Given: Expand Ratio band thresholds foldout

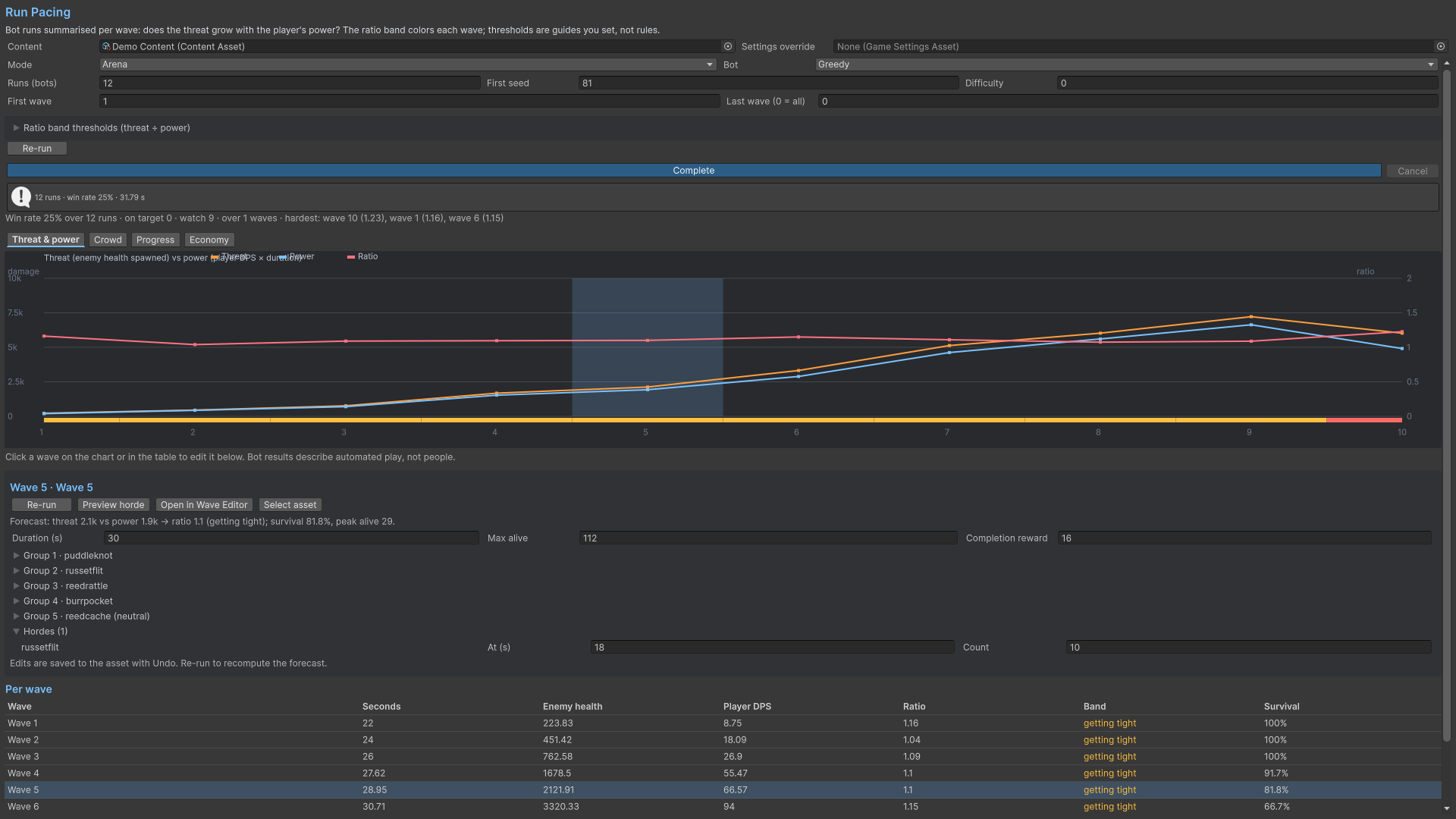Looking at the screenshot, I should (x=16, y=128).
